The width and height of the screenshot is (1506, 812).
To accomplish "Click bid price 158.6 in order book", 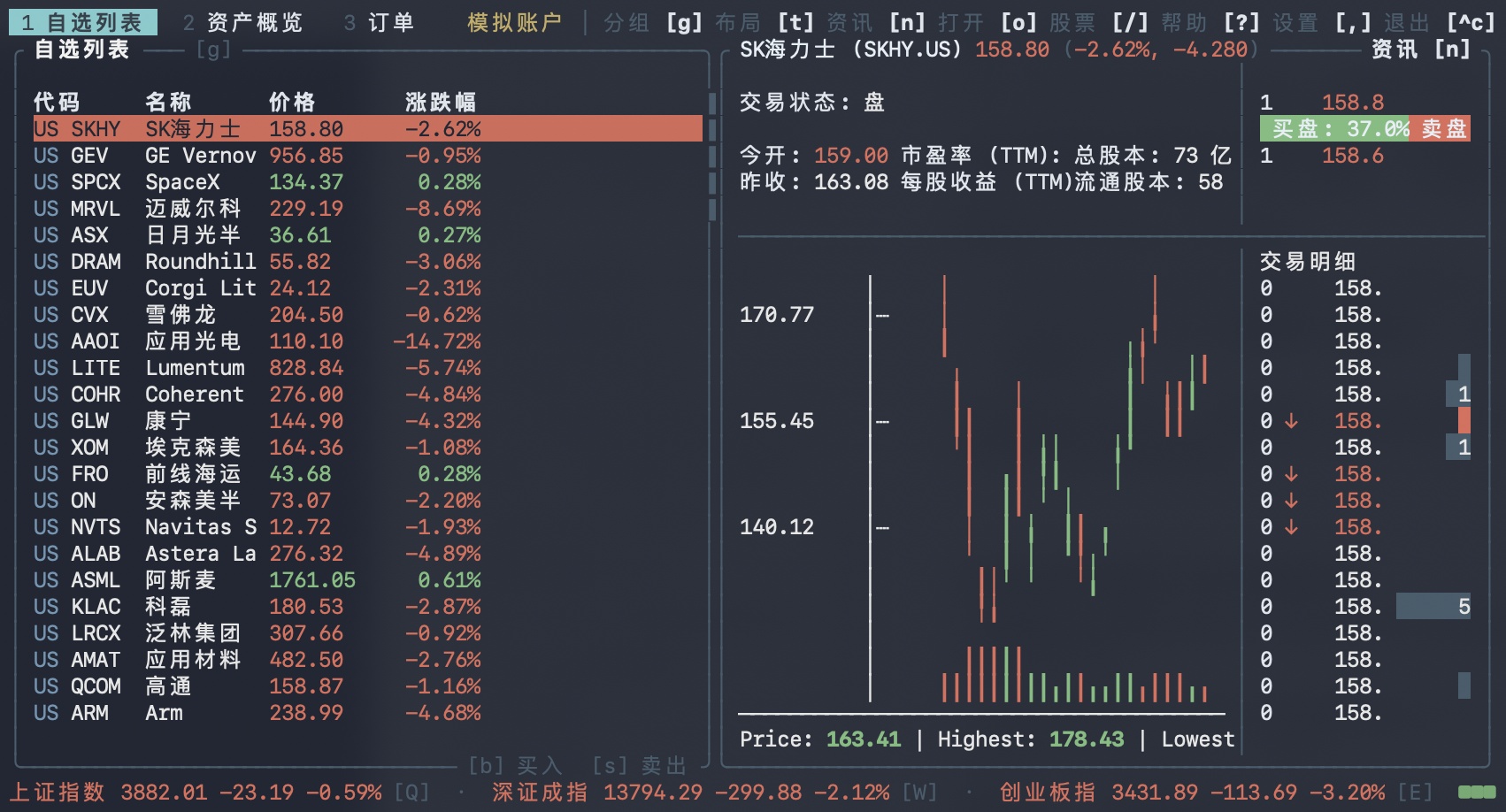I will [x=1353, y=156].
